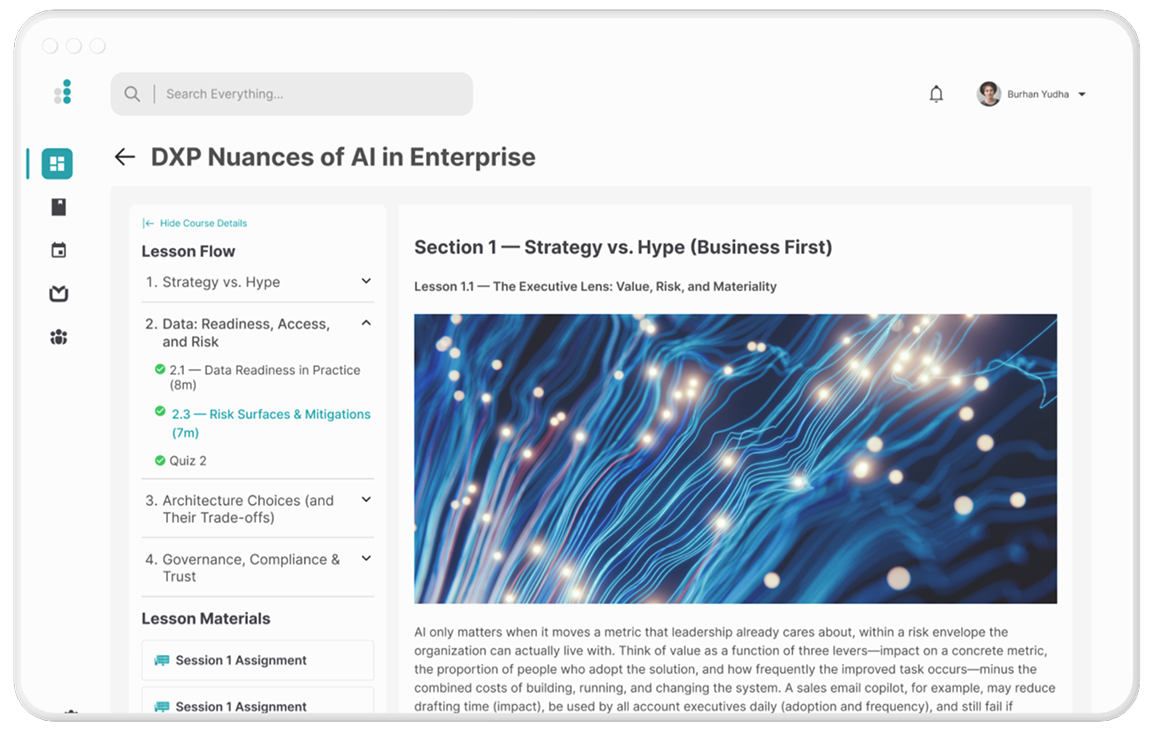Click green checkmark beside Risk Surfaces lesson

pos(160,411)
